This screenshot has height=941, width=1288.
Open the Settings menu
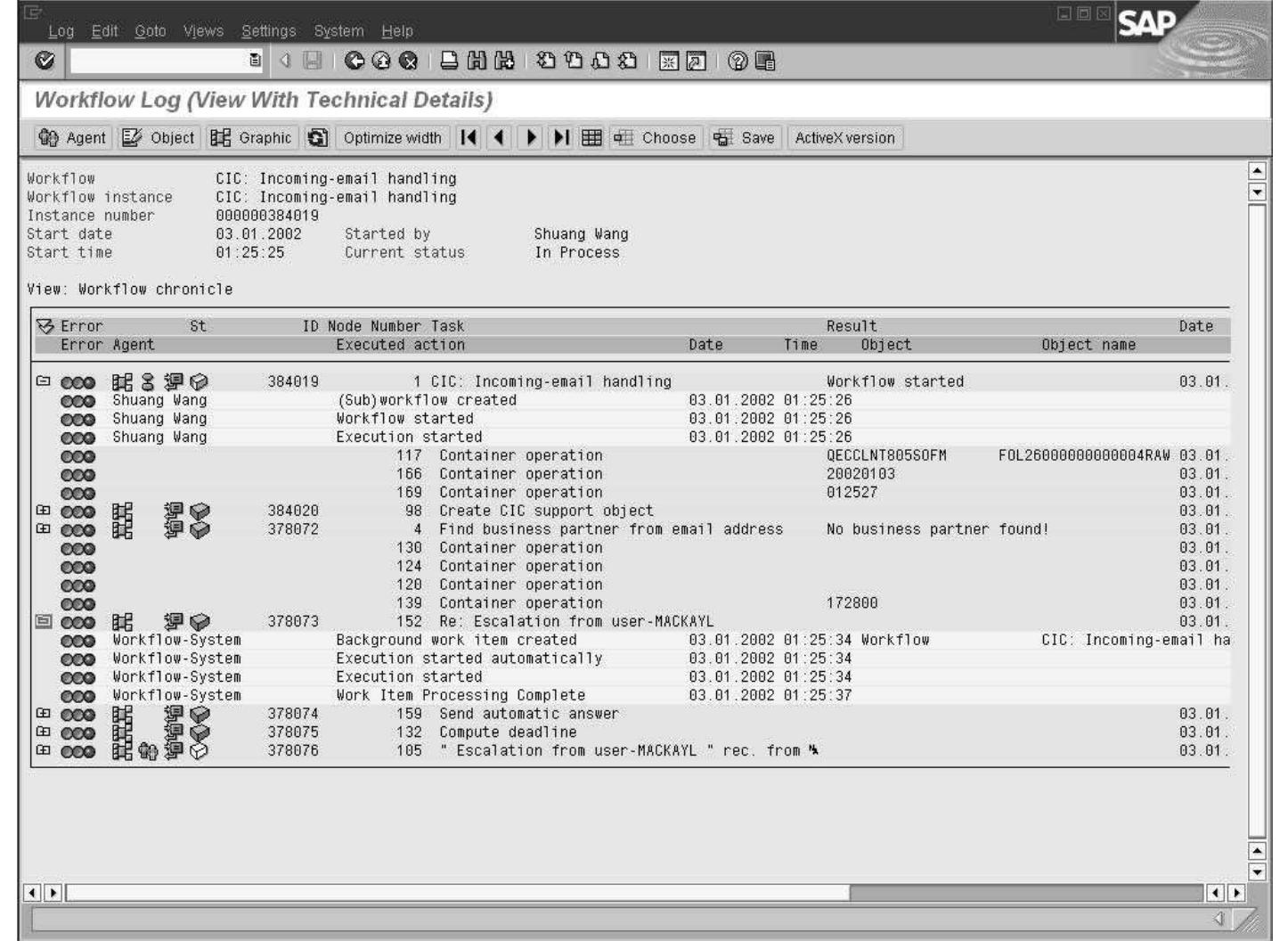pyautogui.click(x=268, y=31)
